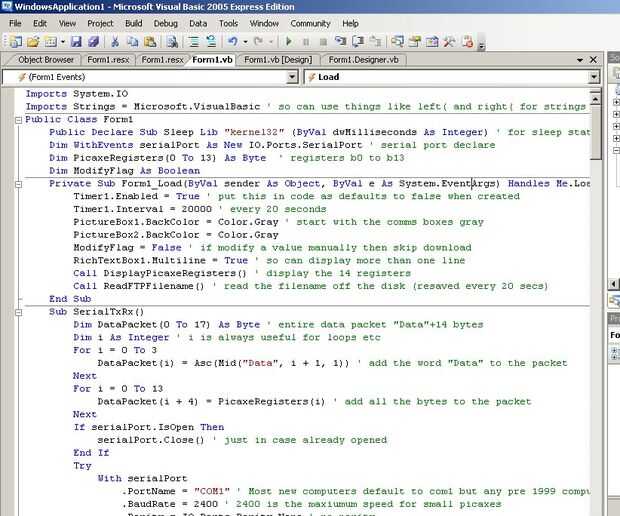Click the Comment out selected lines icon
The image size is (620, 516).
[194, 41]
